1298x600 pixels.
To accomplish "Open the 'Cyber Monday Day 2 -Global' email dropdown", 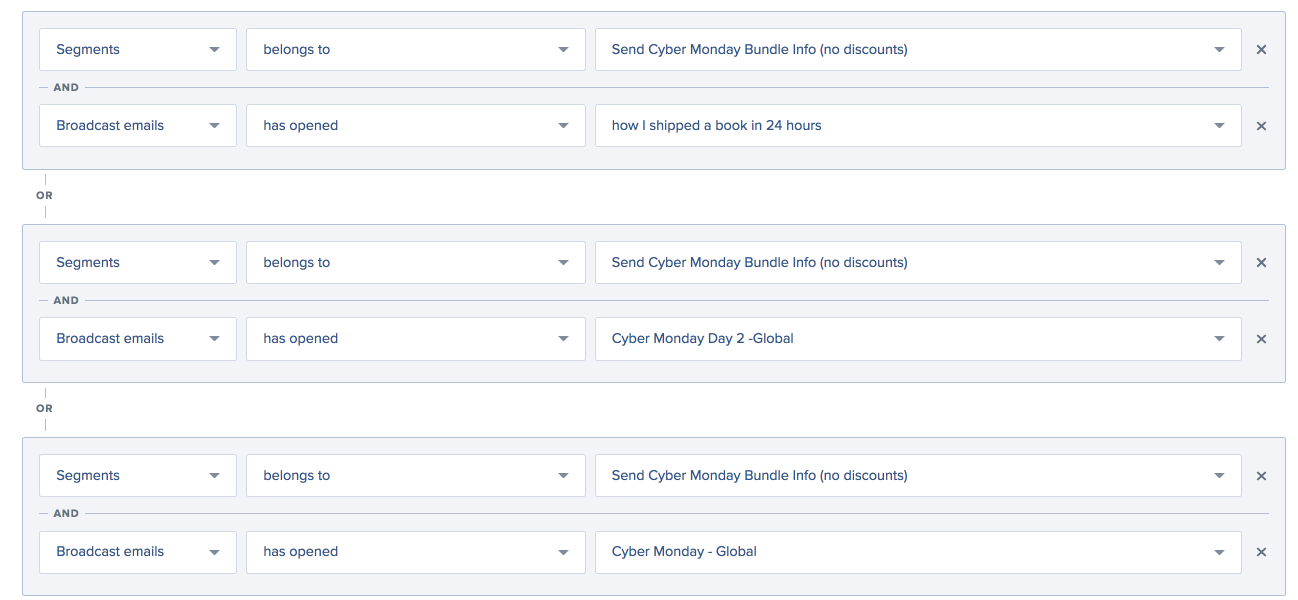I will pyautogui.click(x=918, y=338).
